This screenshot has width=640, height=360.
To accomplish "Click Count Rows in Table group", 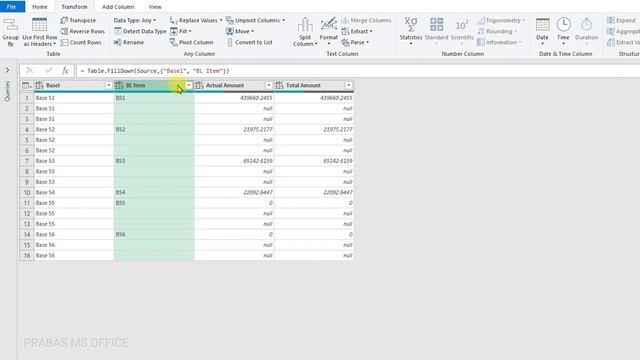I will 81,42.
